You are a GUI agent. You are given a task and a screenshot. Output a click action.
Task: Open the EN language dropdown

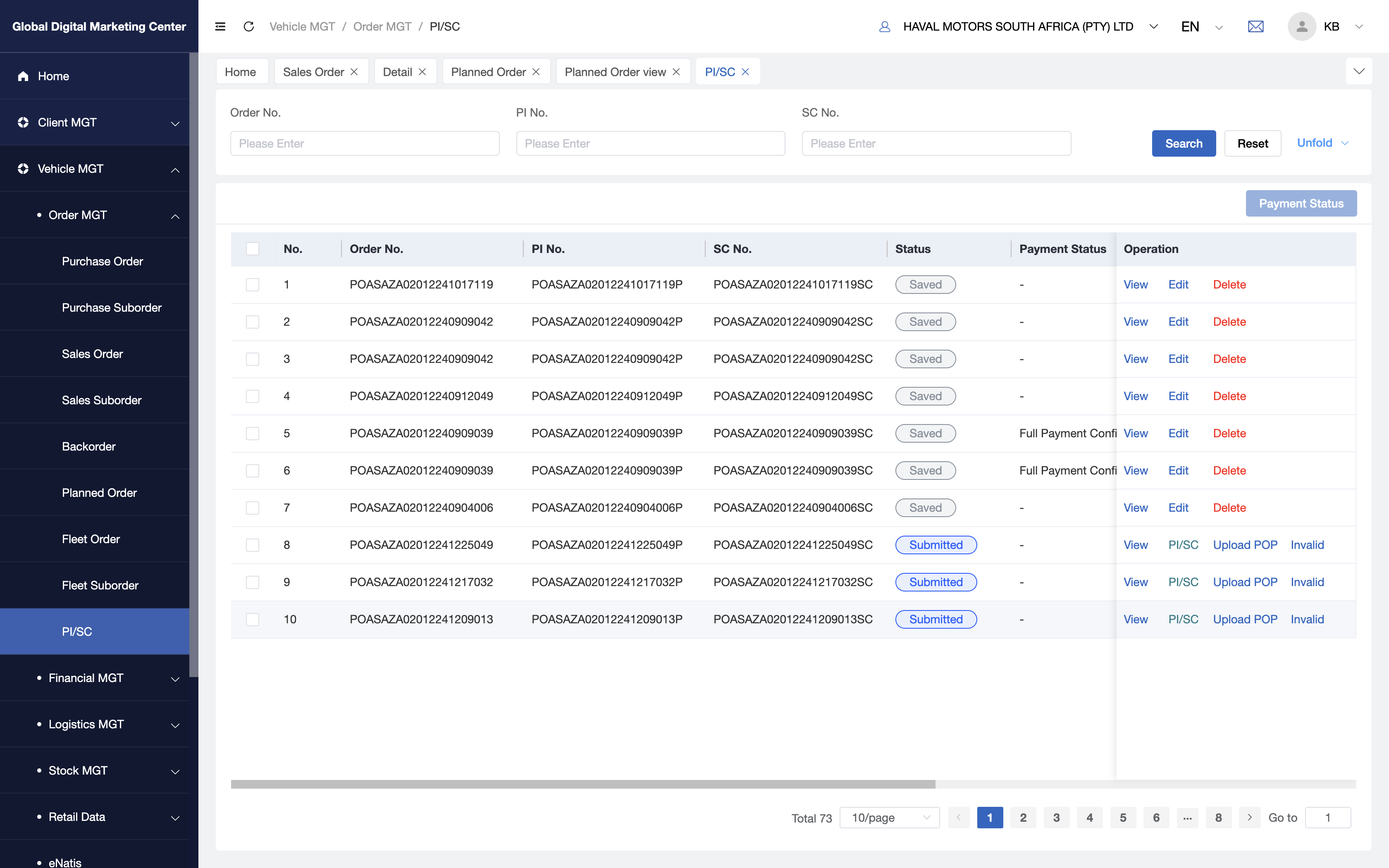[x=1219, y=27]
